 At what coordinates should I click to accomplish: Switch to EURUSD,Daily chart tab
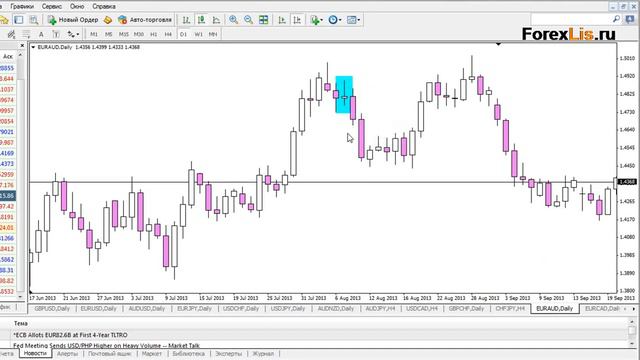[x=98, y=309]
